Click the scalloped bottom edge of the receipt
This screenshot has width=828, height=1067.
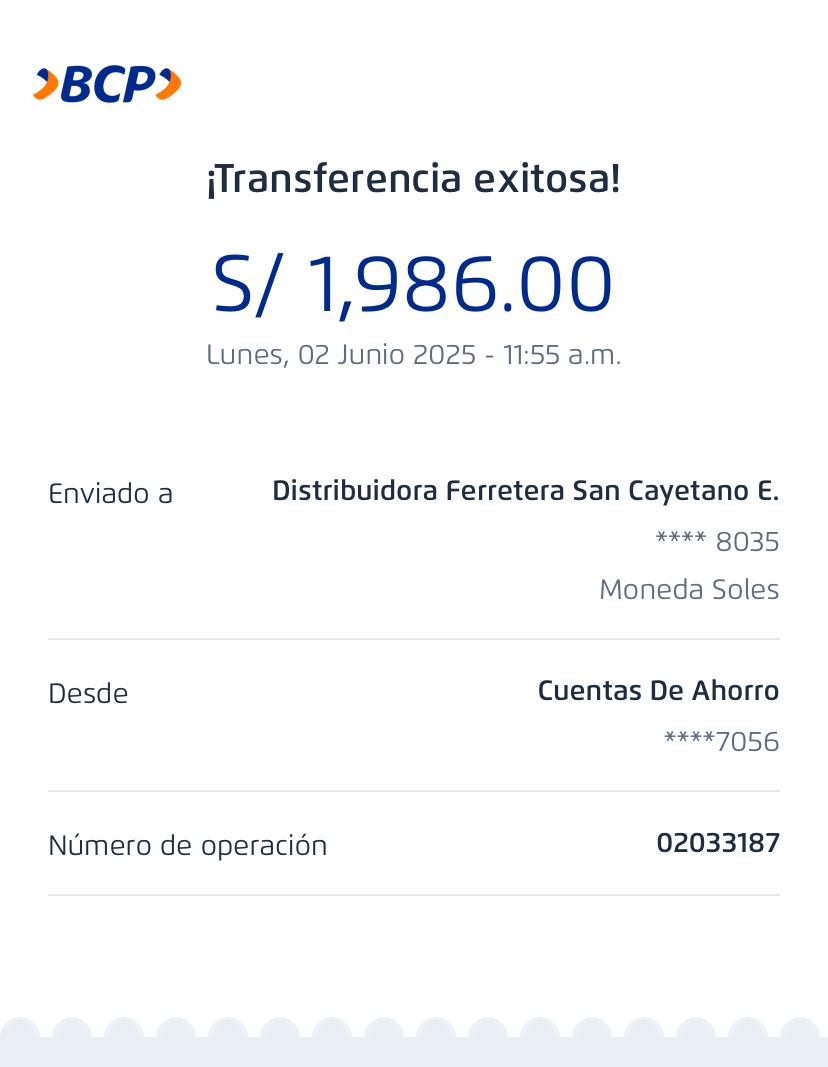tap(413, 1040)
